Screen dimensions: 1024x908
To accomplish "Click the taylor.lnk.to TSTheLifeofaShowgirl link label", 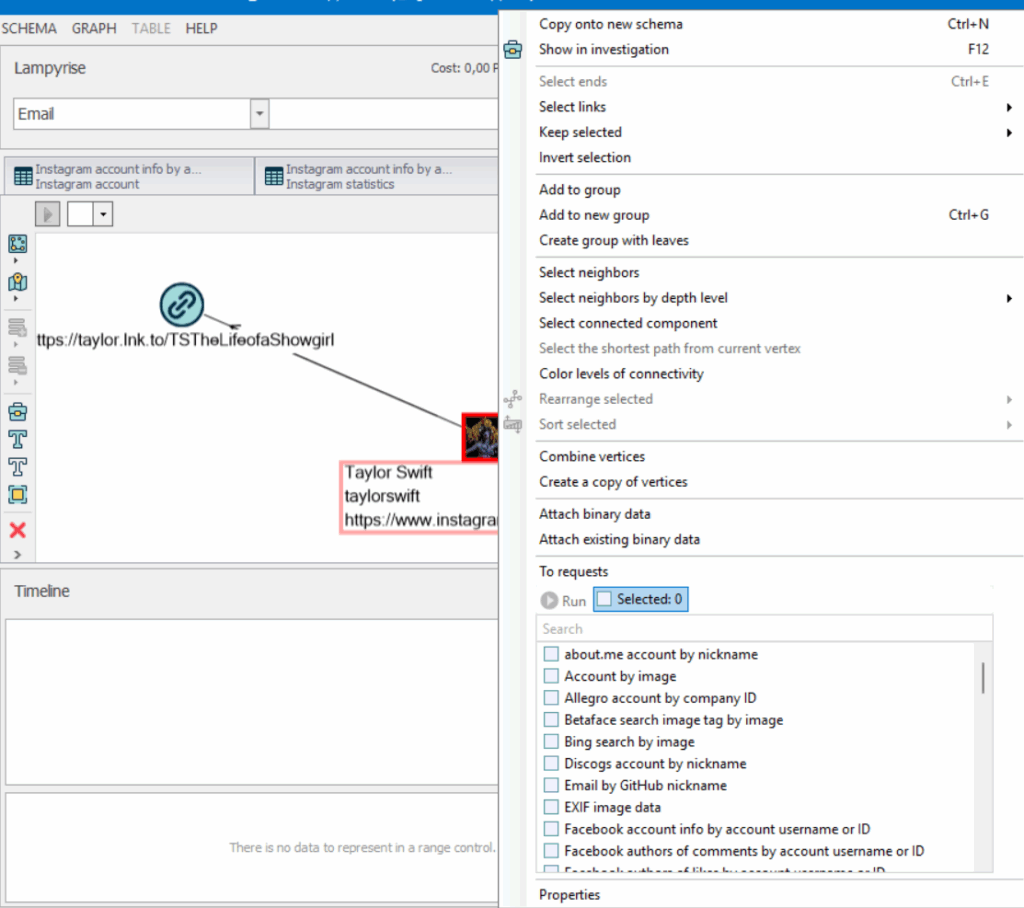I will (x=185, y=340).
